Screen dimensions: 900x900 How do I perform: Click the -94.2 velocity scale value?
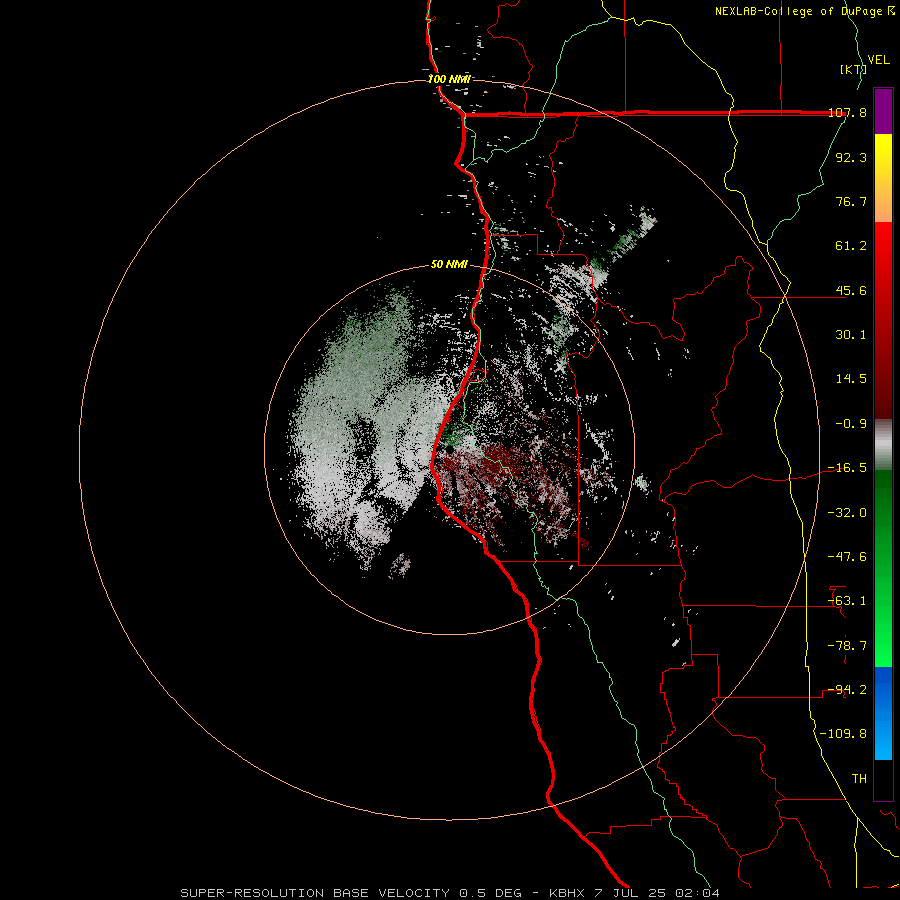(847, 690)
